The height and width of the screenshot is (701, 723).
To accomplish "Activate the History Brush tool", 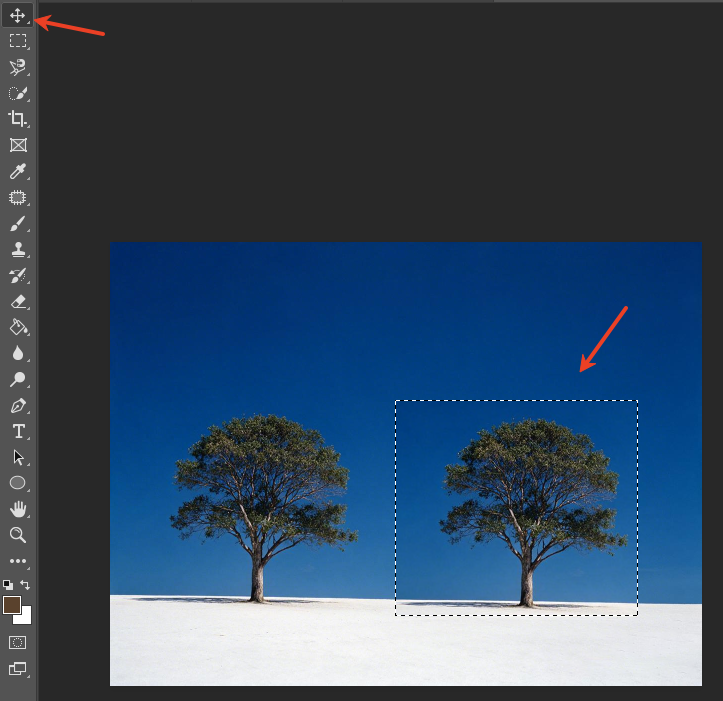I will pyautogui.click(x=18, y=276).
